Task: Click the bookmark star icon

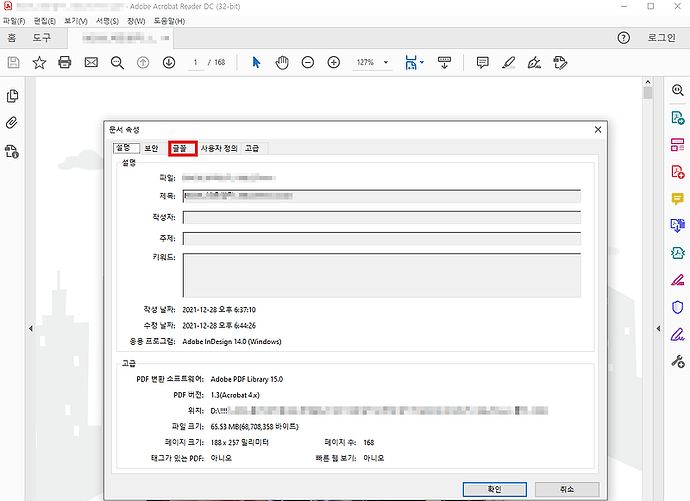Action: (x=39, y=62)
